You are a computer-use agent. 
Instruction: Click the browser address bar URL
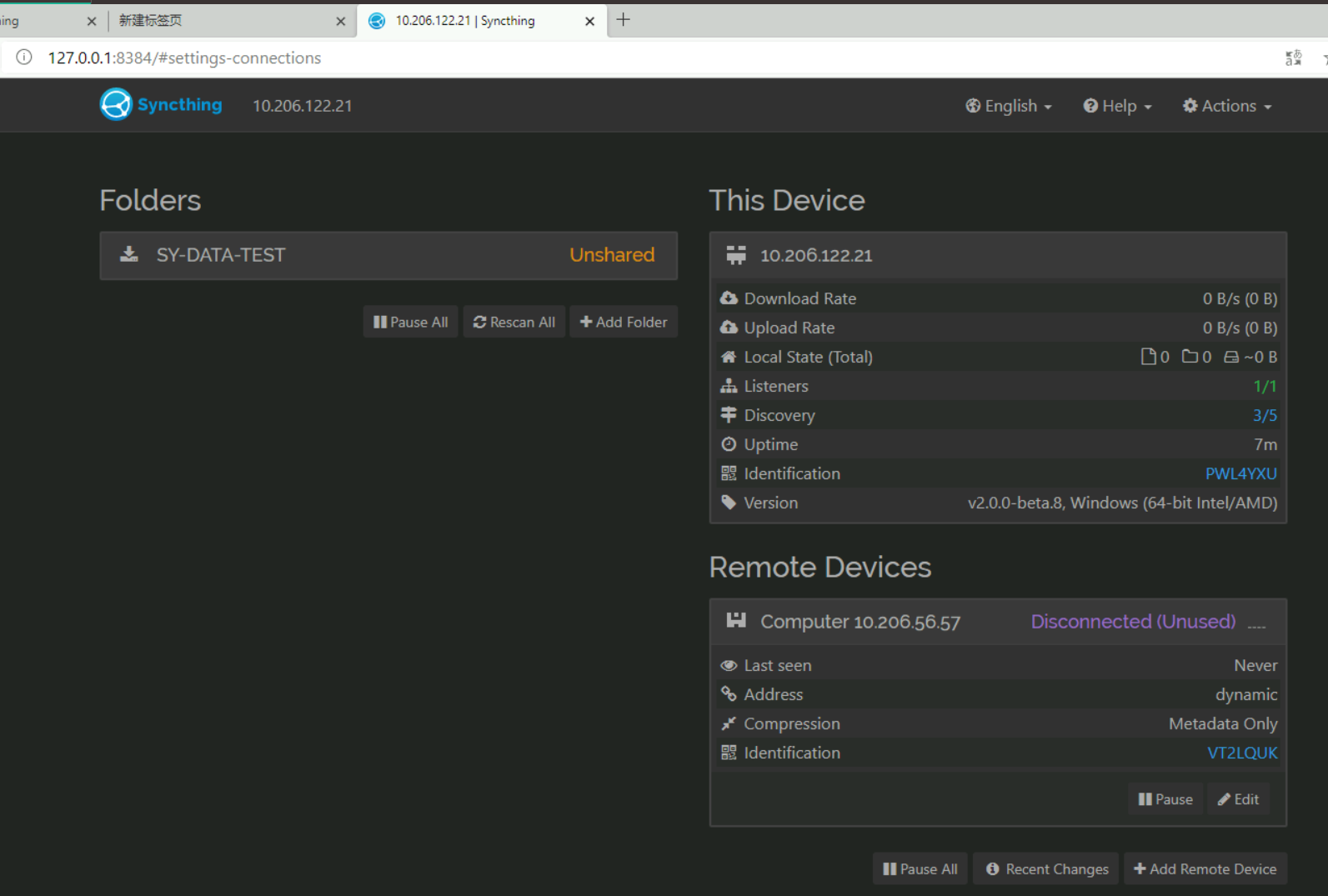(184, 58)
